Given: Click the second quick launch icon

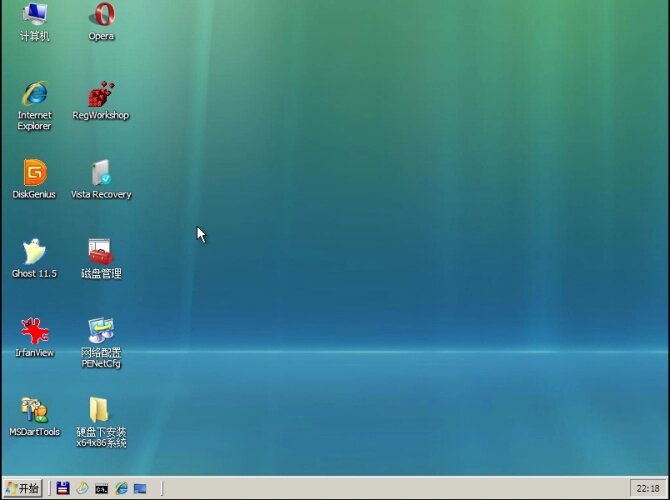Looking at the screenshot, I should (82, 488).
